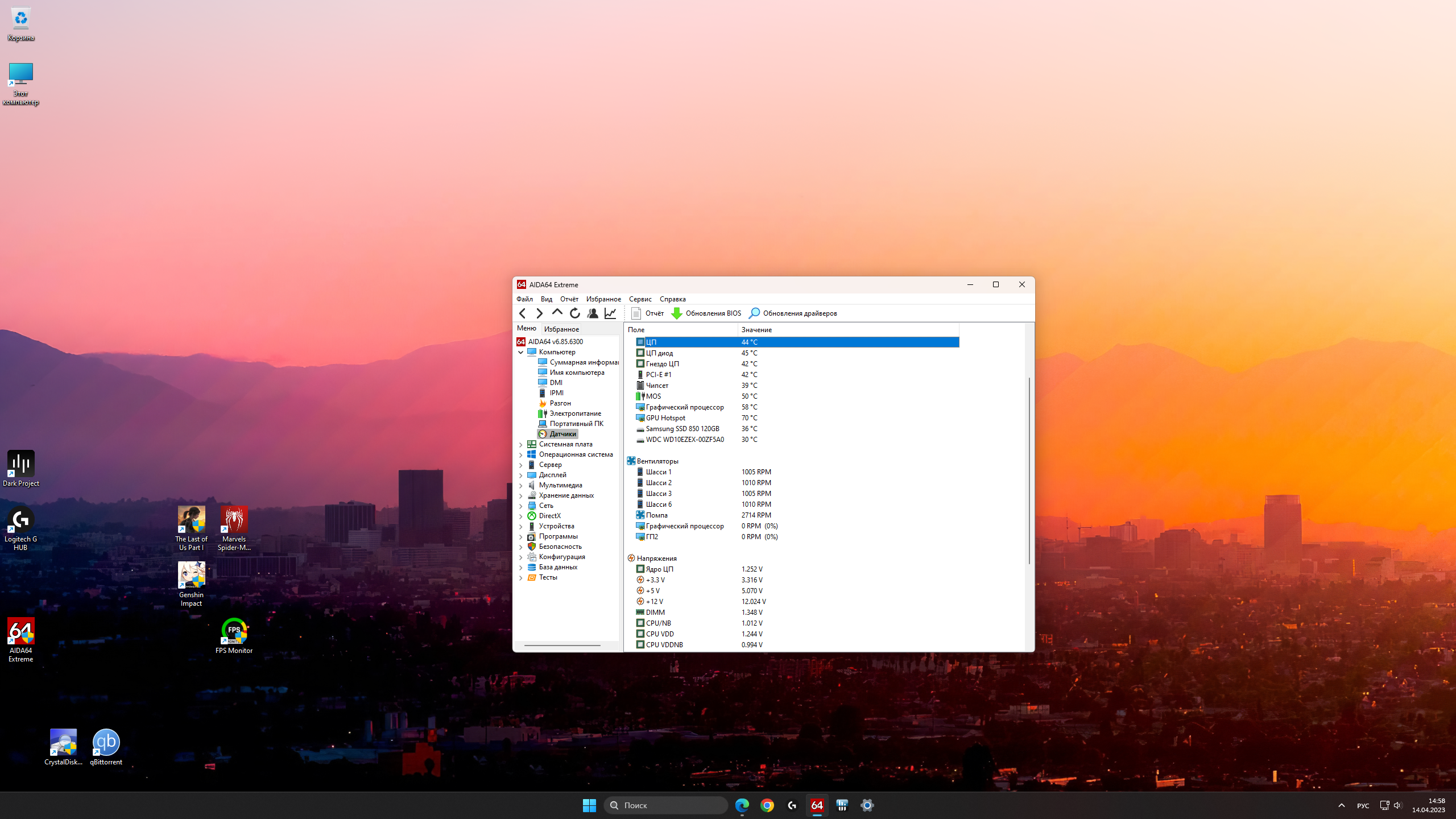Viewport: 1456px width, 819px height.
Task: Expand the Хранение данных tree node
Action: point(520,495)
